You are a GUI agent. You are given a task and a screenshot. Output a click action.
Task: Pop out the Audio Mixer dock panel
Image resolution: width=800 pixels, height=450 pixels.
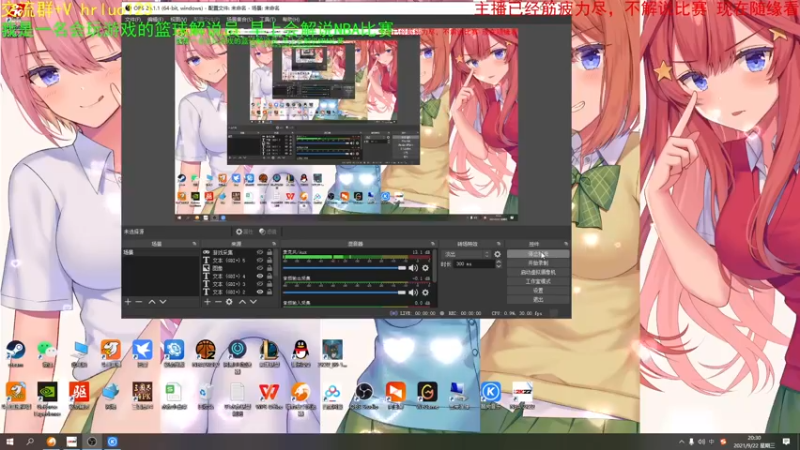coord(433,244)
